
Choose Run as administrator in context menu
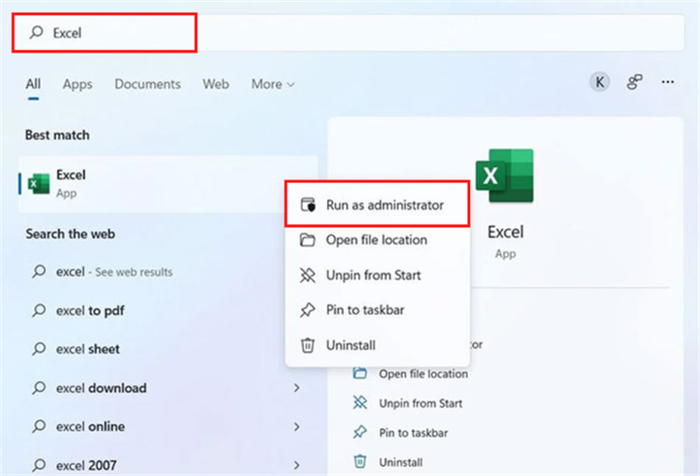377,205
